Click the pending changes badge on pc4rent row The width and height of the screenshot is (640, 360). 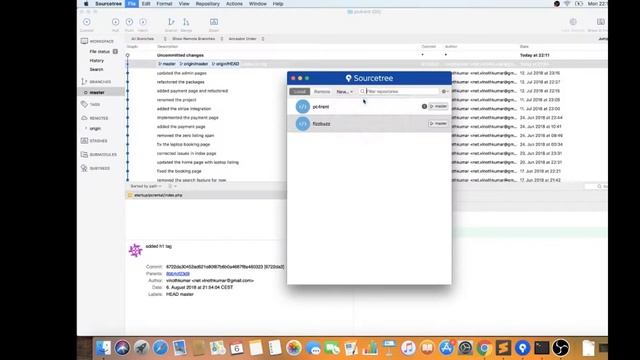click(x=424, y=107)
